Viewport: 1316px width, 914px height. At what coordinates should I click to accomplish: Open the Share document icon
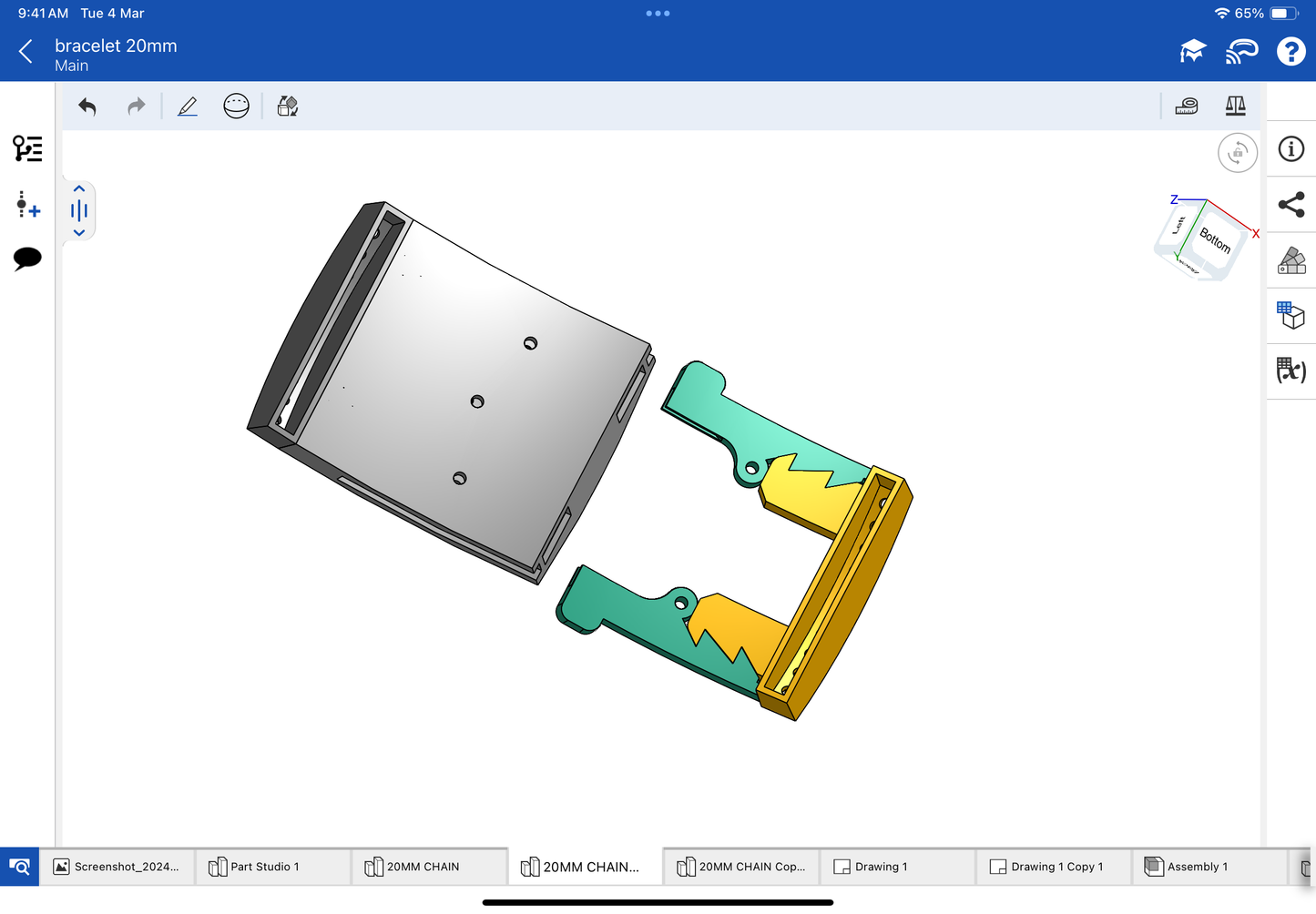point(1291,205)
